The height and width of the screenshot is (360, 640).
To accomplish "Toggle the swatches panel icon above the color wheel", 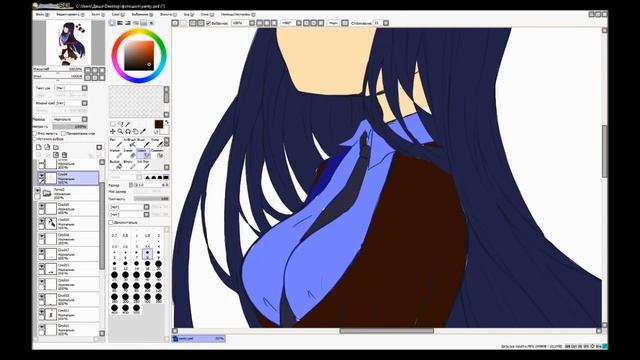I will click(x=143, y=23).
